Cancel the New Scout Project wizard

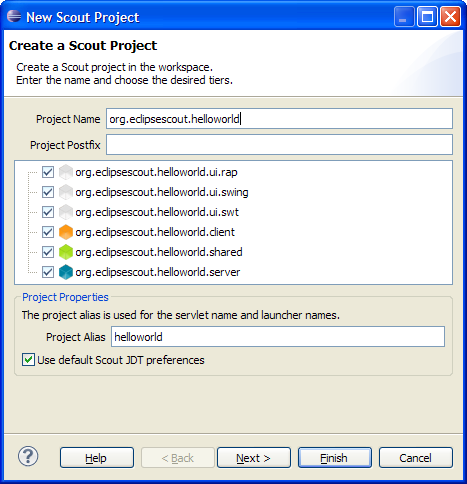(x=416, y=458)
